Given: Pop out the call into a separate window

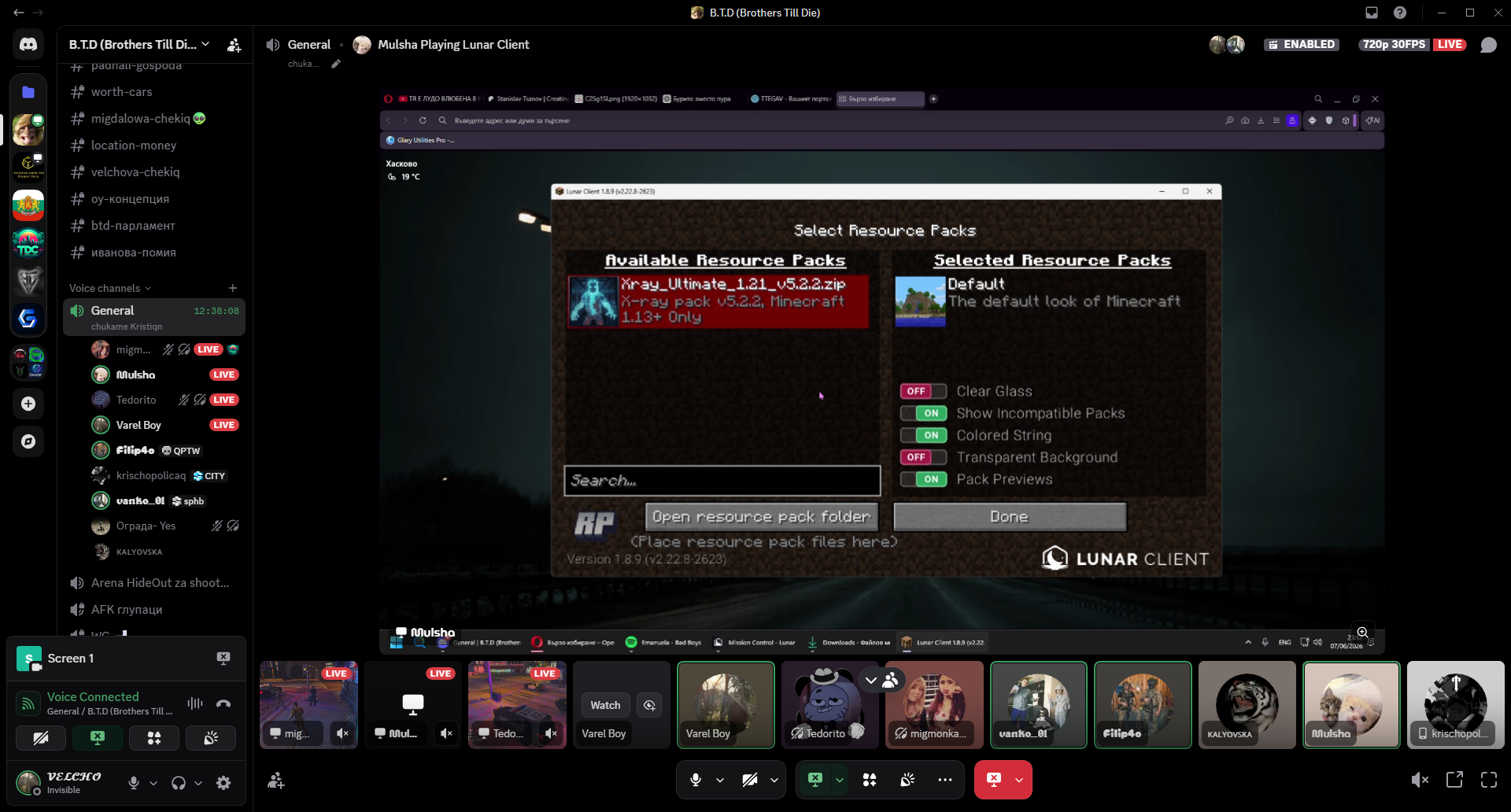Looking at the screenshot, I should coord(1454,780).
